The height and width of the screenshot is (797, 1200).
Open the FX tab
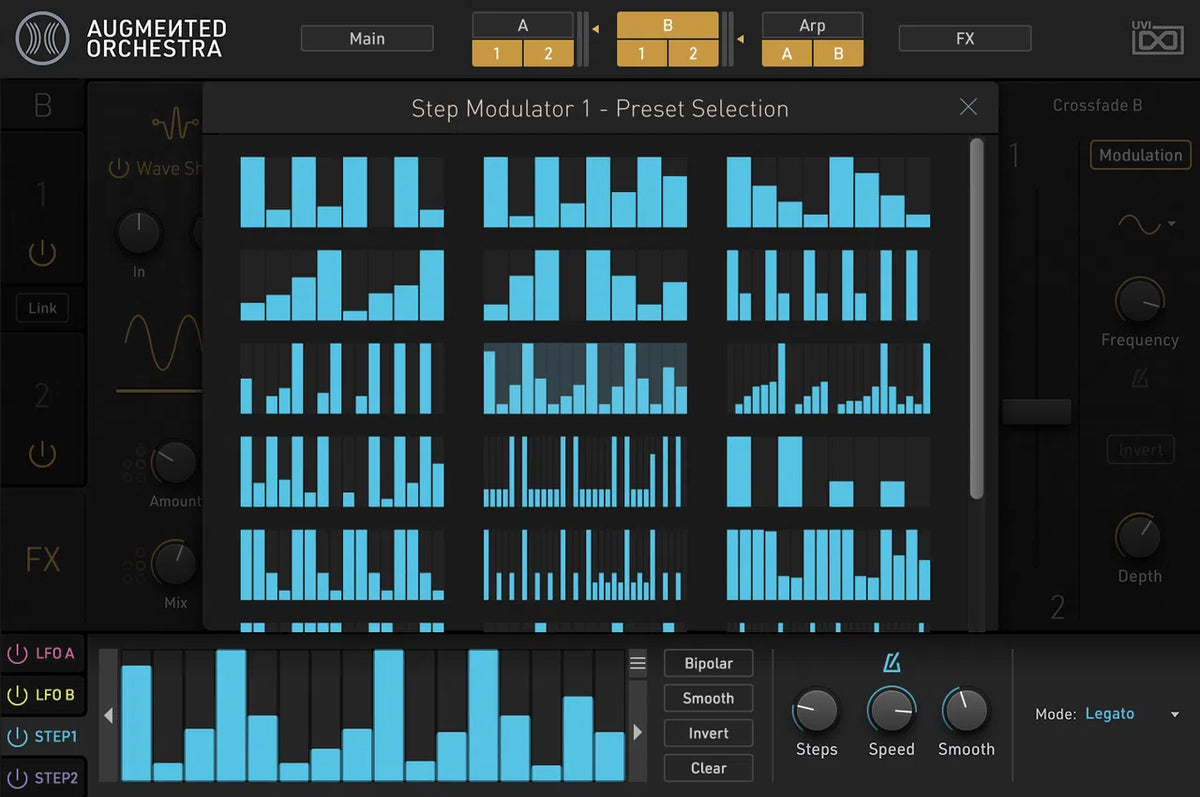(964, 38)
